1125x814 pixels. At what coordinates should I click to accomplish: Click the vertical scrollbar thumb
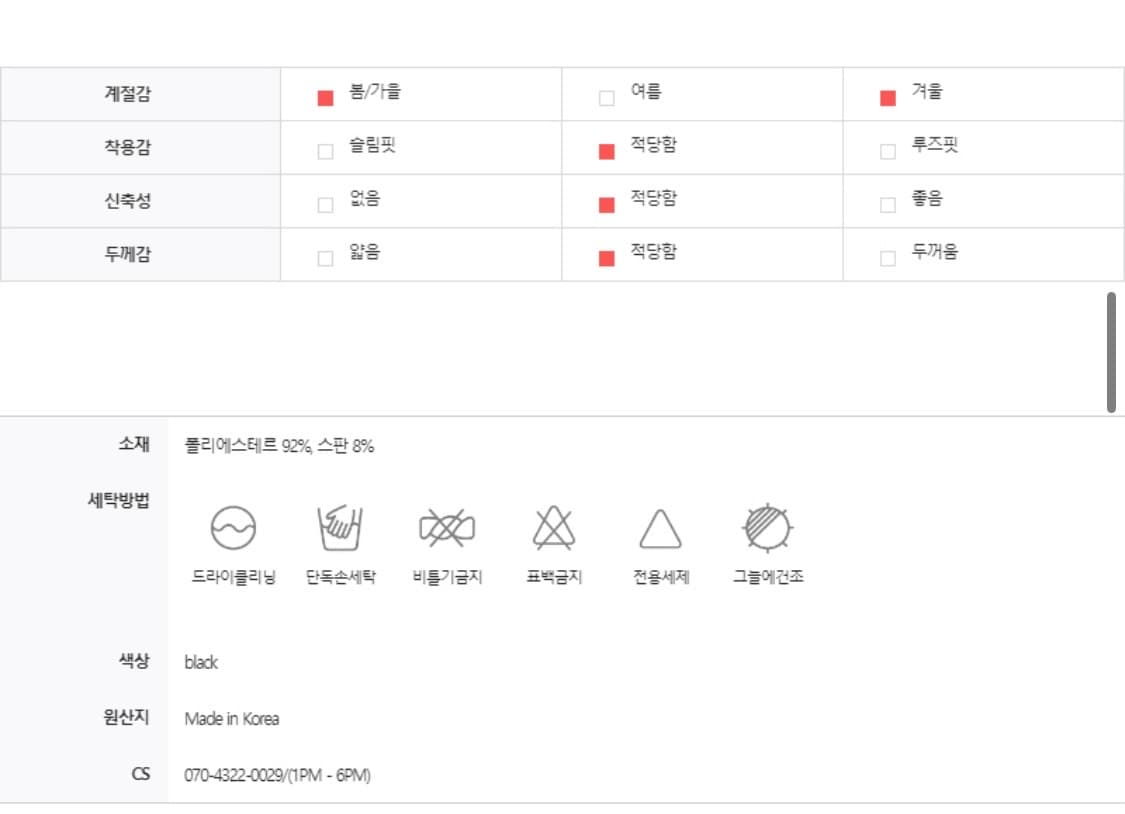(x=1111, y=352)
